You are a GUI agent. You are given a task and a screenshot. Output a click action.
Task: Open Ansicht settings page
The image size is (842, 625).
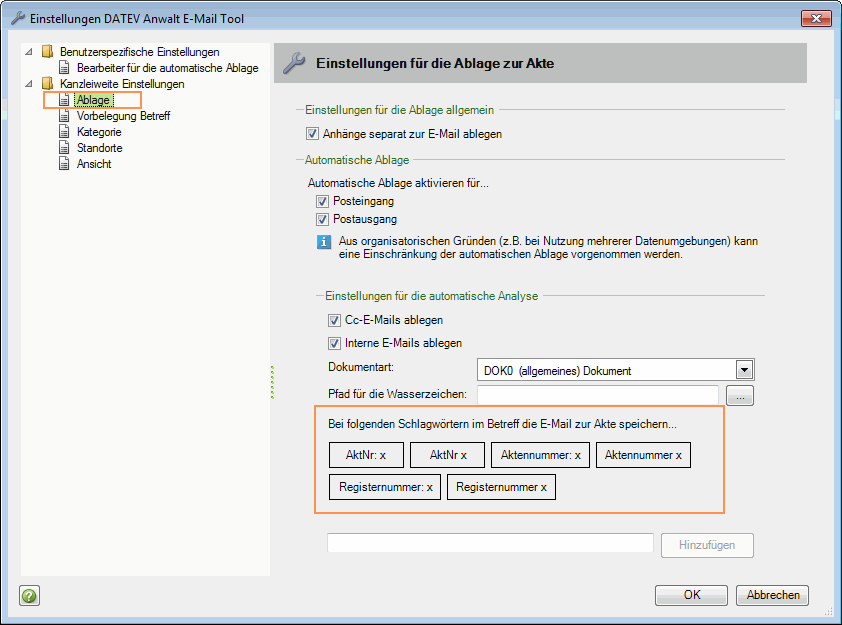click(x=94, y=164)
